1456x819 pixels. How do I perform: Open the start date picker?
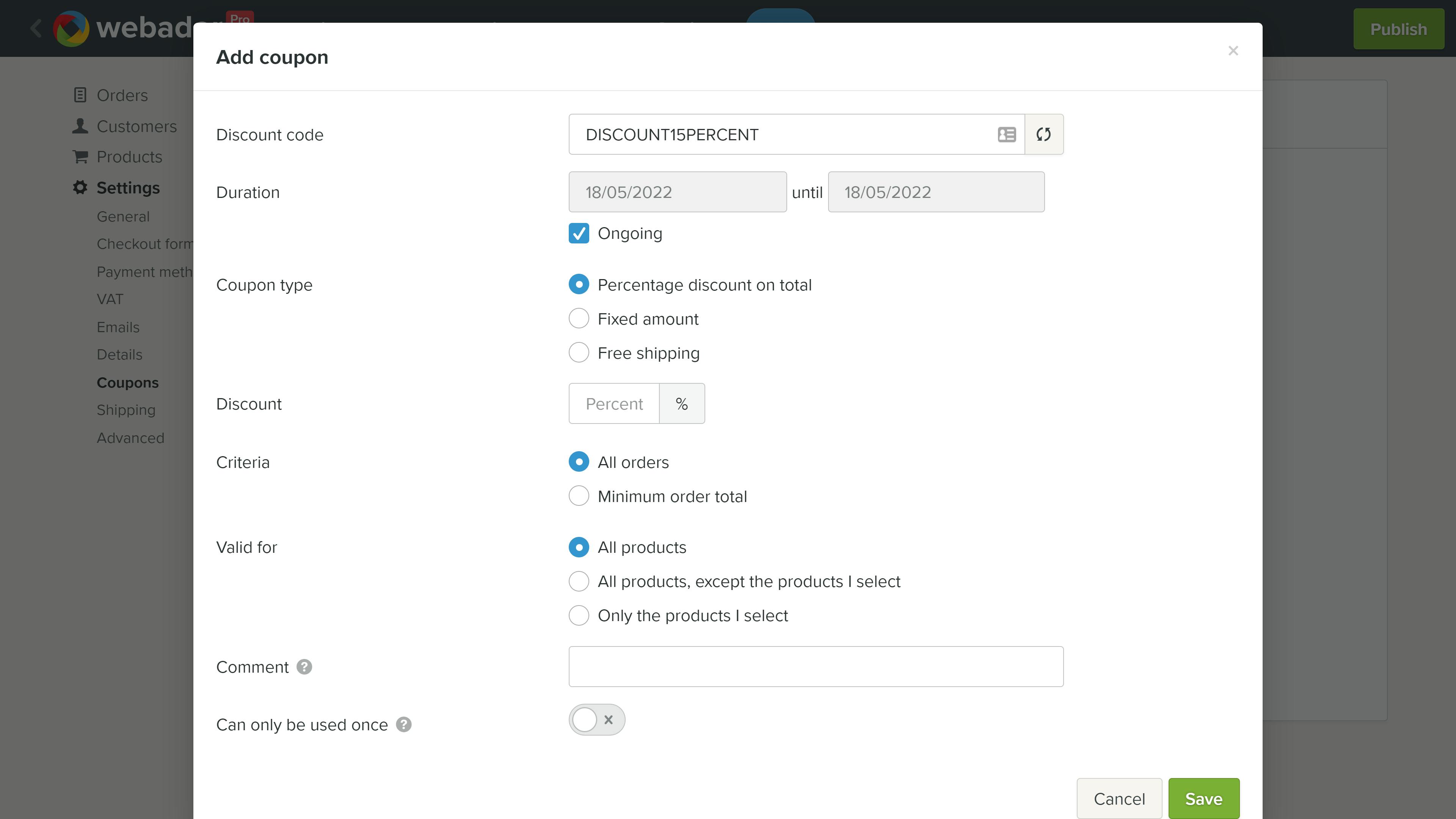click(x=677, y=191)
